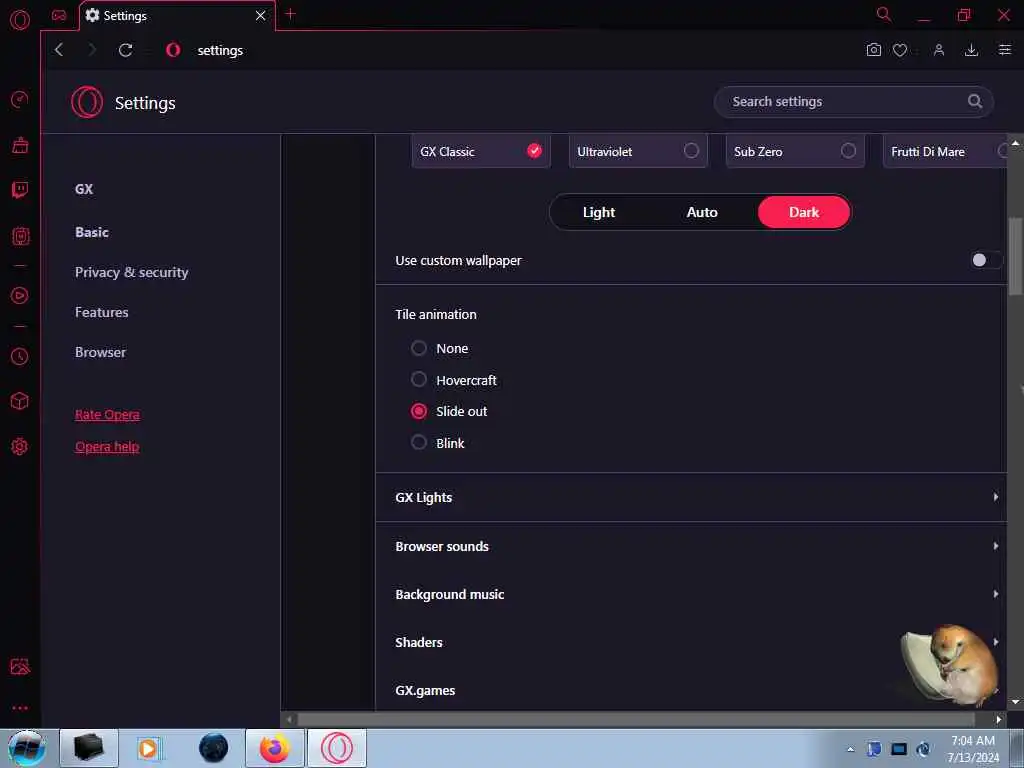Expand the Shaders section
1024x768 pixels.
(692, 642)
